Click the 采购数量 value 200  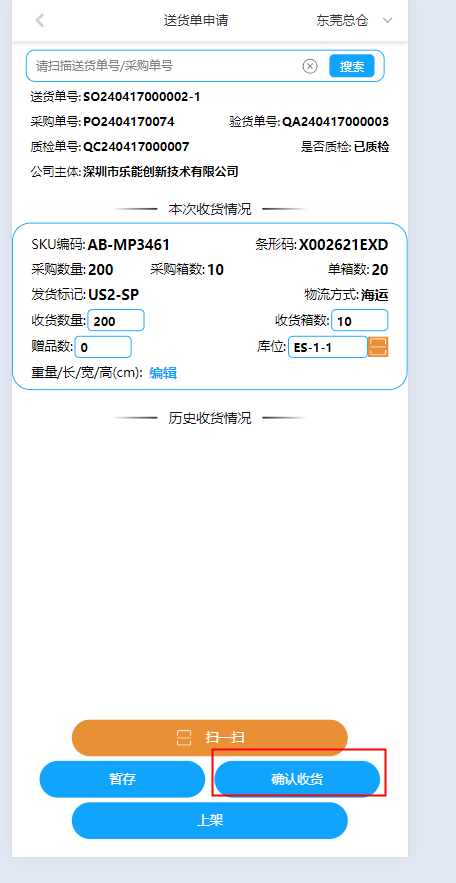tap(101, 270)
